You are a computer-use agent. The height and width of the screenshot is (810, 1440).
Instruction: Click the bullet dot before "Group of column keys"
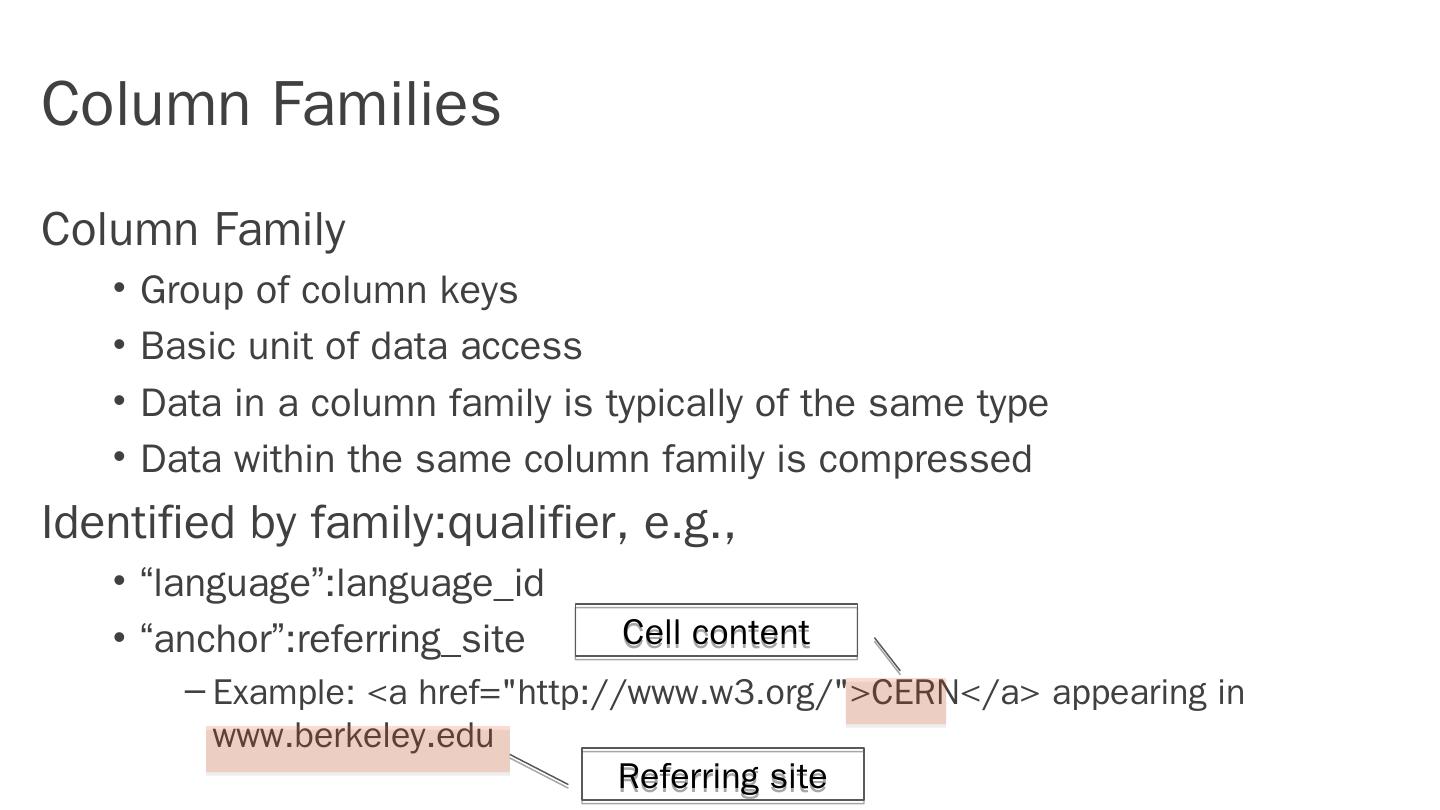point(119,289)
